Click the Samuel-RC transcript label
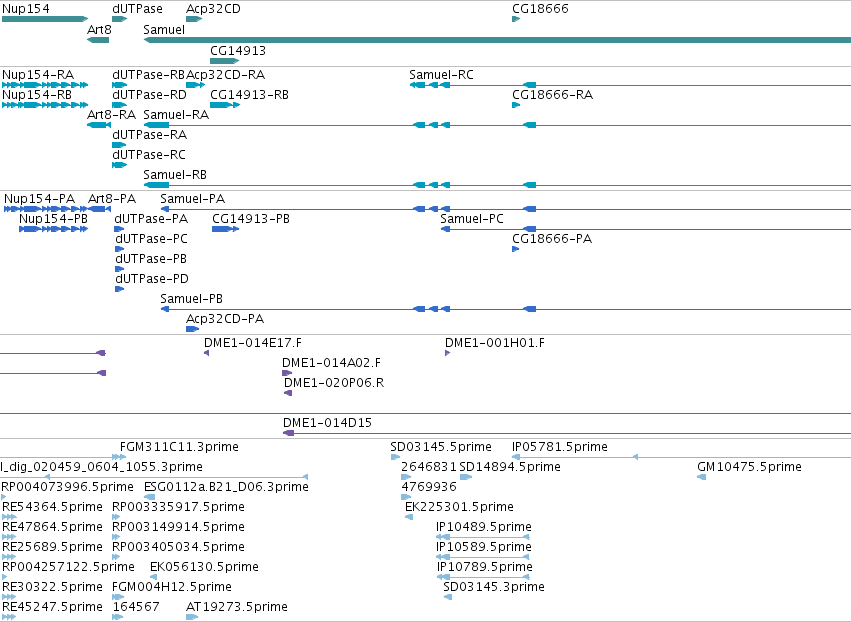 441,74
